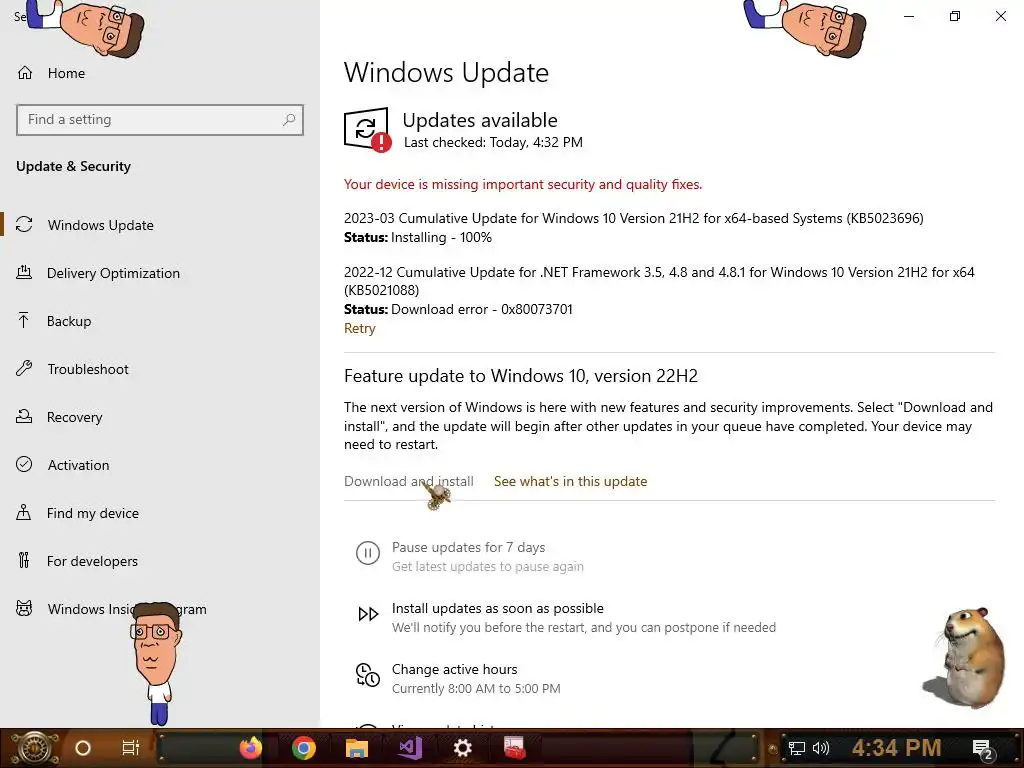Open Change active hours

coord(455,669)
